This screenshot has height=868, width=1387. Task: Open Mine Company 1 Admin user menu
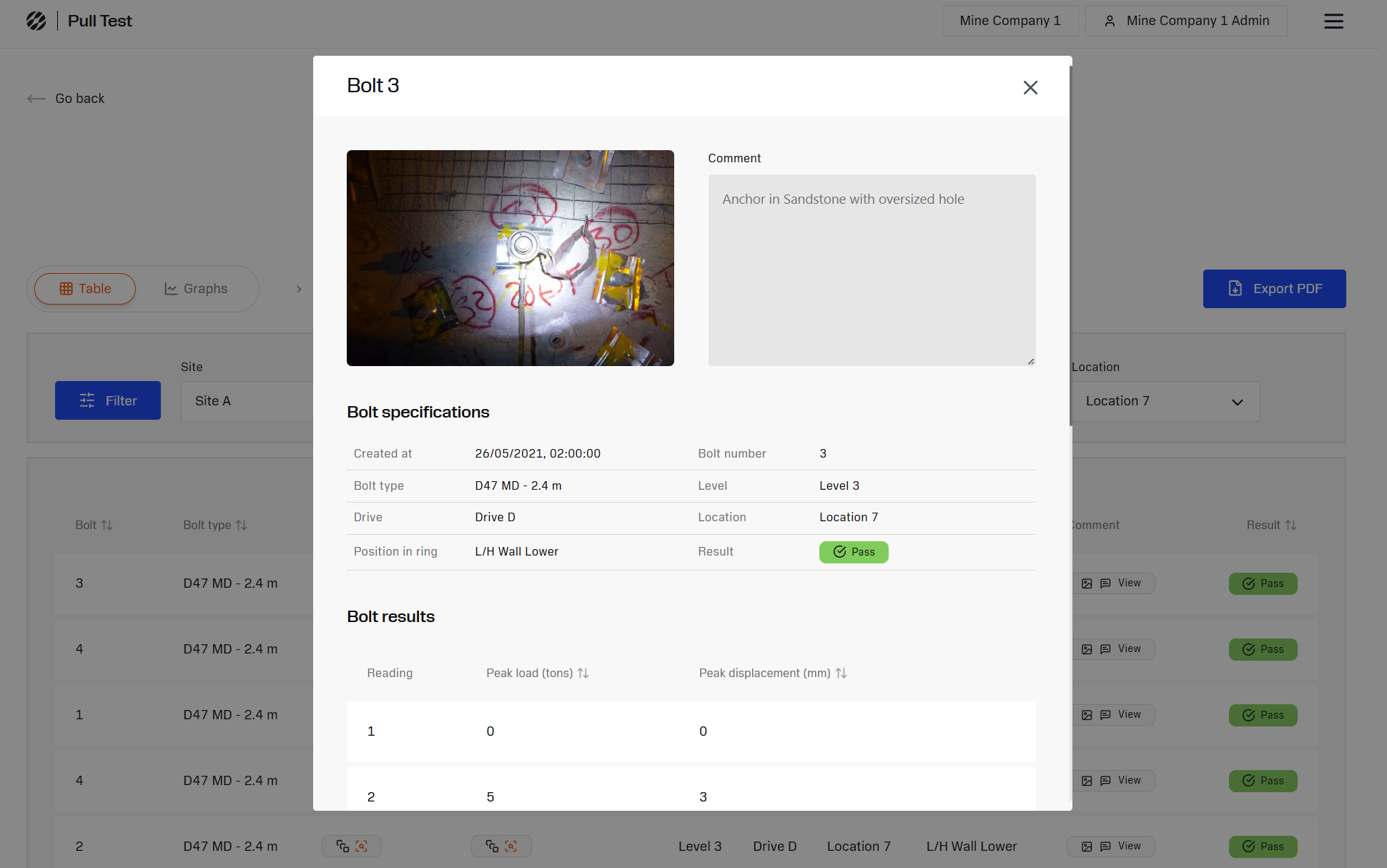[x=1186, y=21]
